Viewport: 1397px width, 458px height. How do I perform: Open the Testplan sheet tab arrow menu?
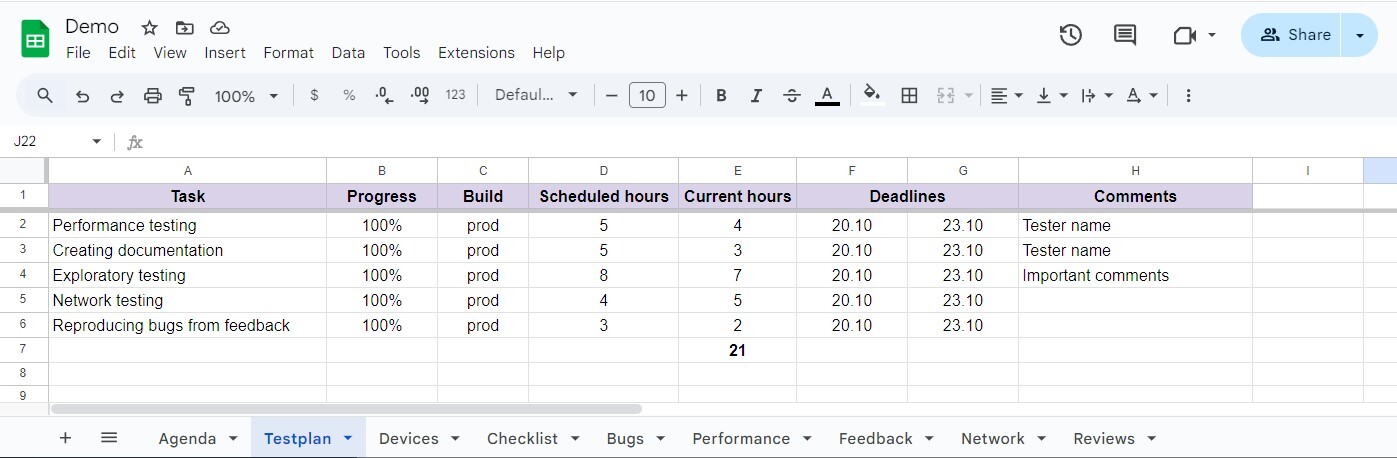point(348,438)
